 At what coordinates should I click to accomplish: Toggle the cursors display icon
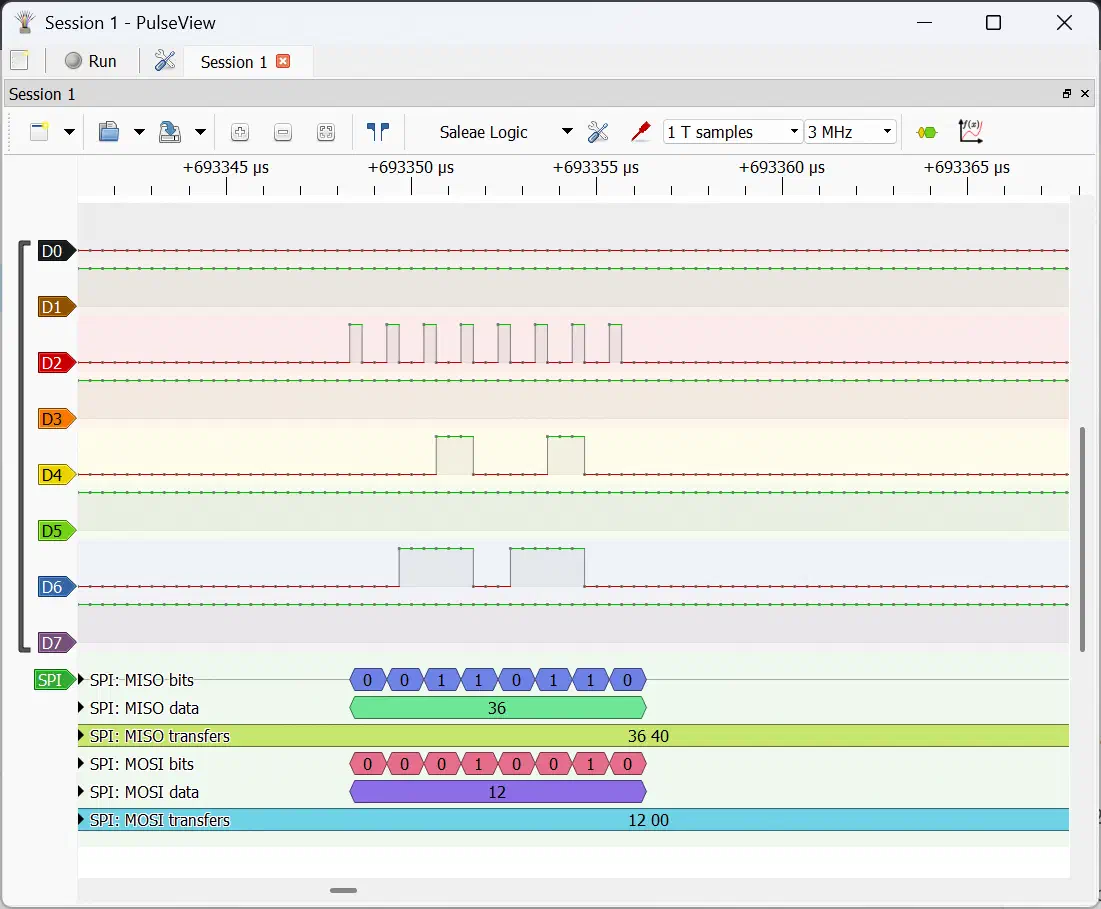[378, 131]
